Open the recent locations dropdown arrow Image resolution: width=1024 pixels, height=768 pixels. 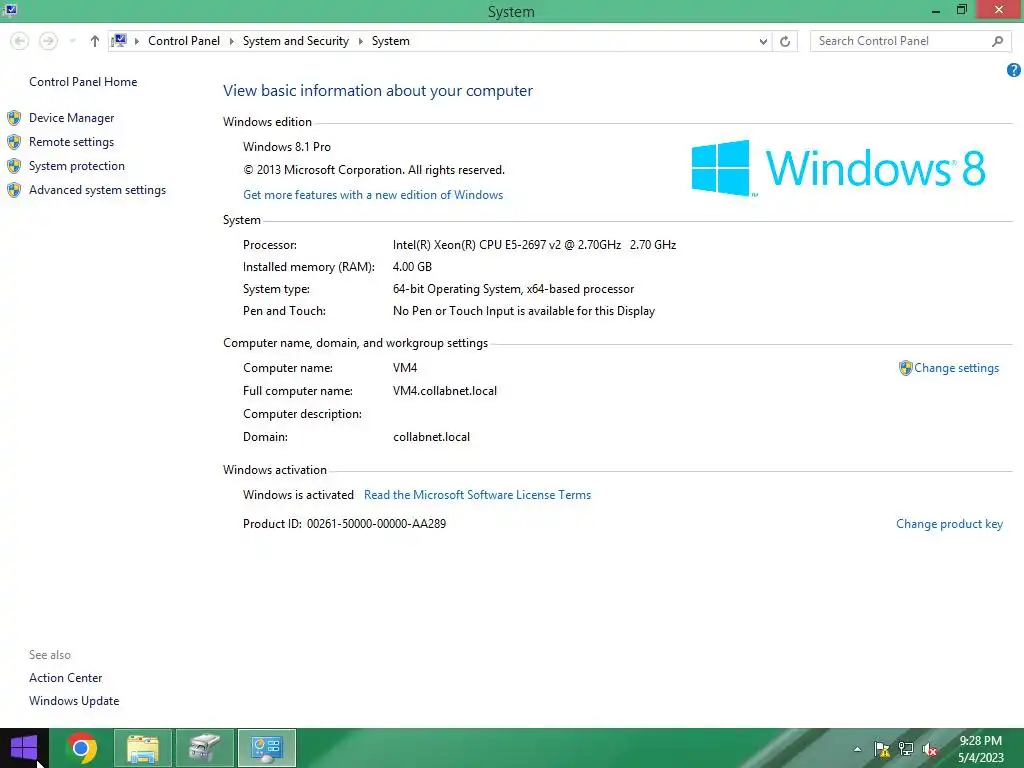coord(72,41)
